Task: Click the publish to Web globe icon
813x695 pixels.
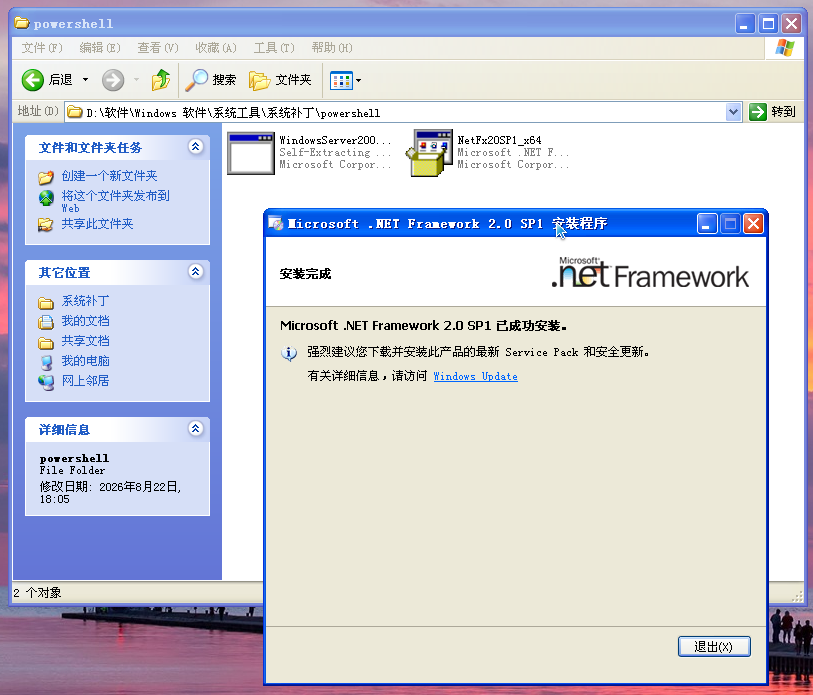Action: (46, 198)
